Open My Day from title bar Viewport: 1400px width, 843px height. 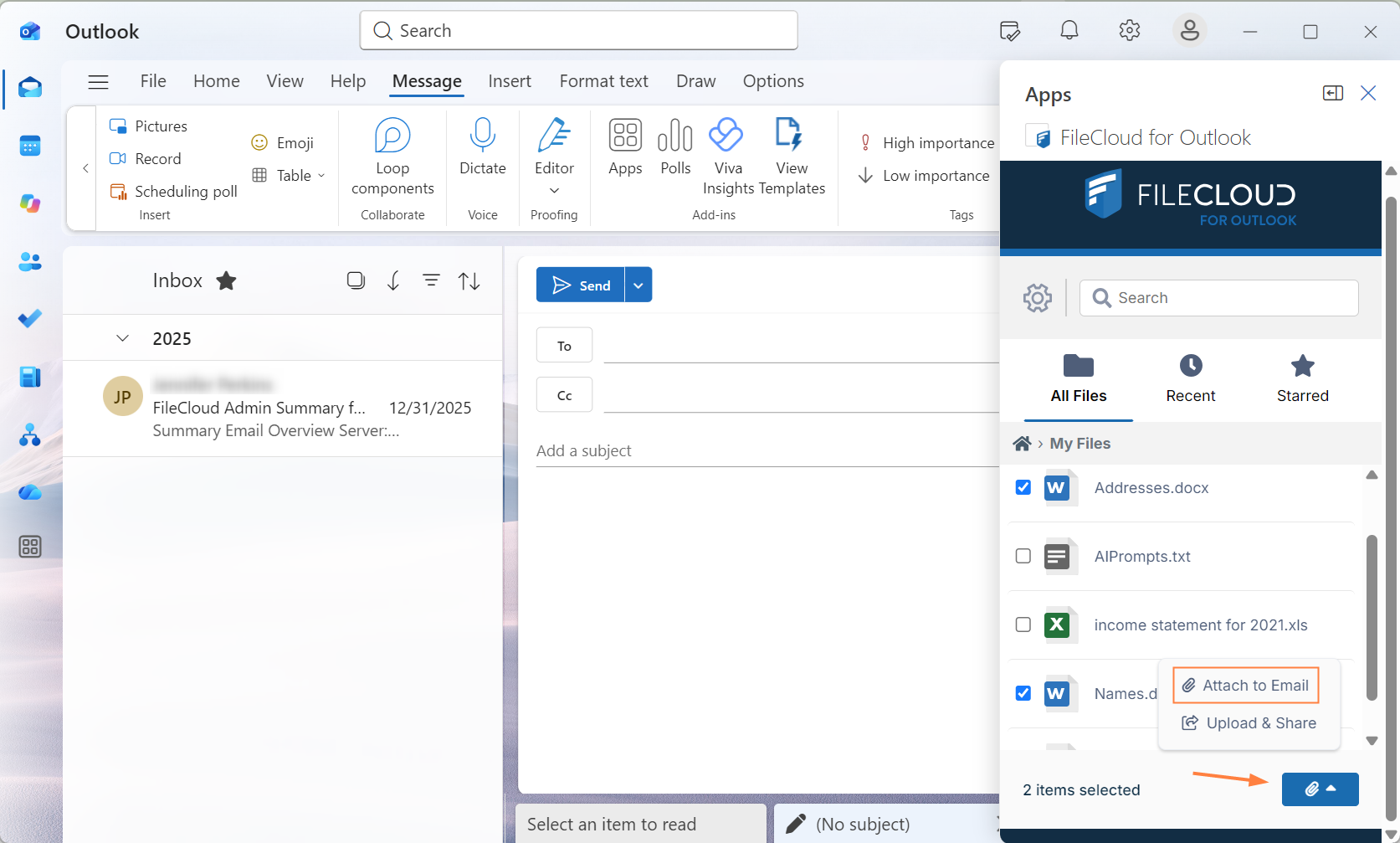[x=1010, y=32]
